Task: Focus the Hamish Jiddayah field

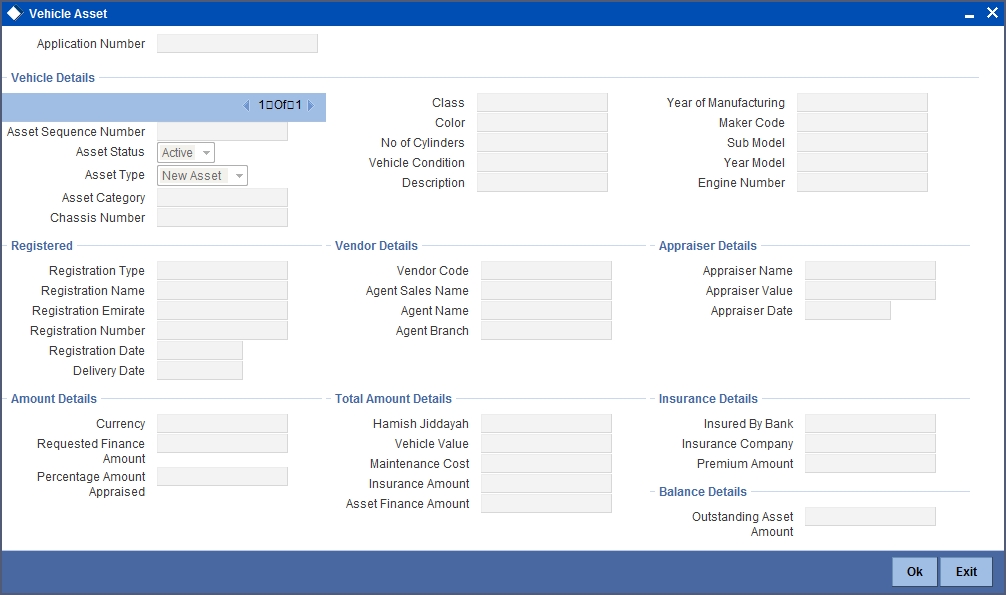Action: [546, 424]
